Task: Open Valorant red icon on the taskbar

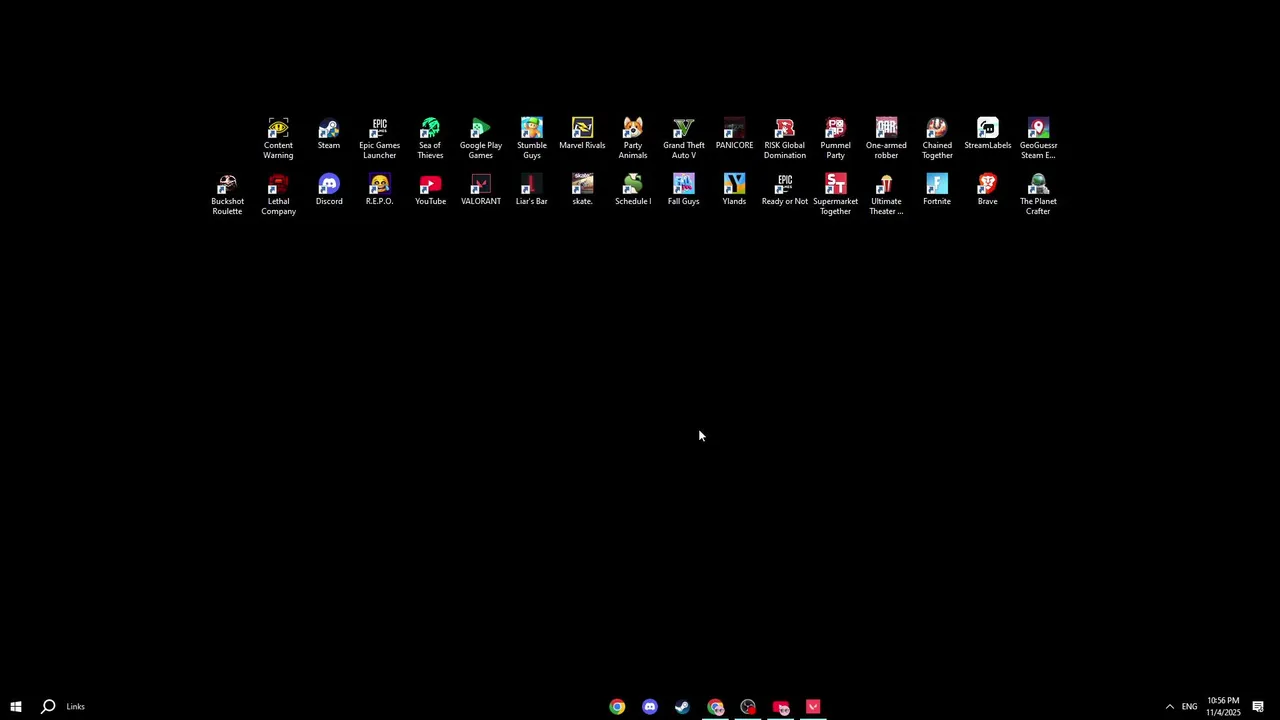Action: click(813, 707)
